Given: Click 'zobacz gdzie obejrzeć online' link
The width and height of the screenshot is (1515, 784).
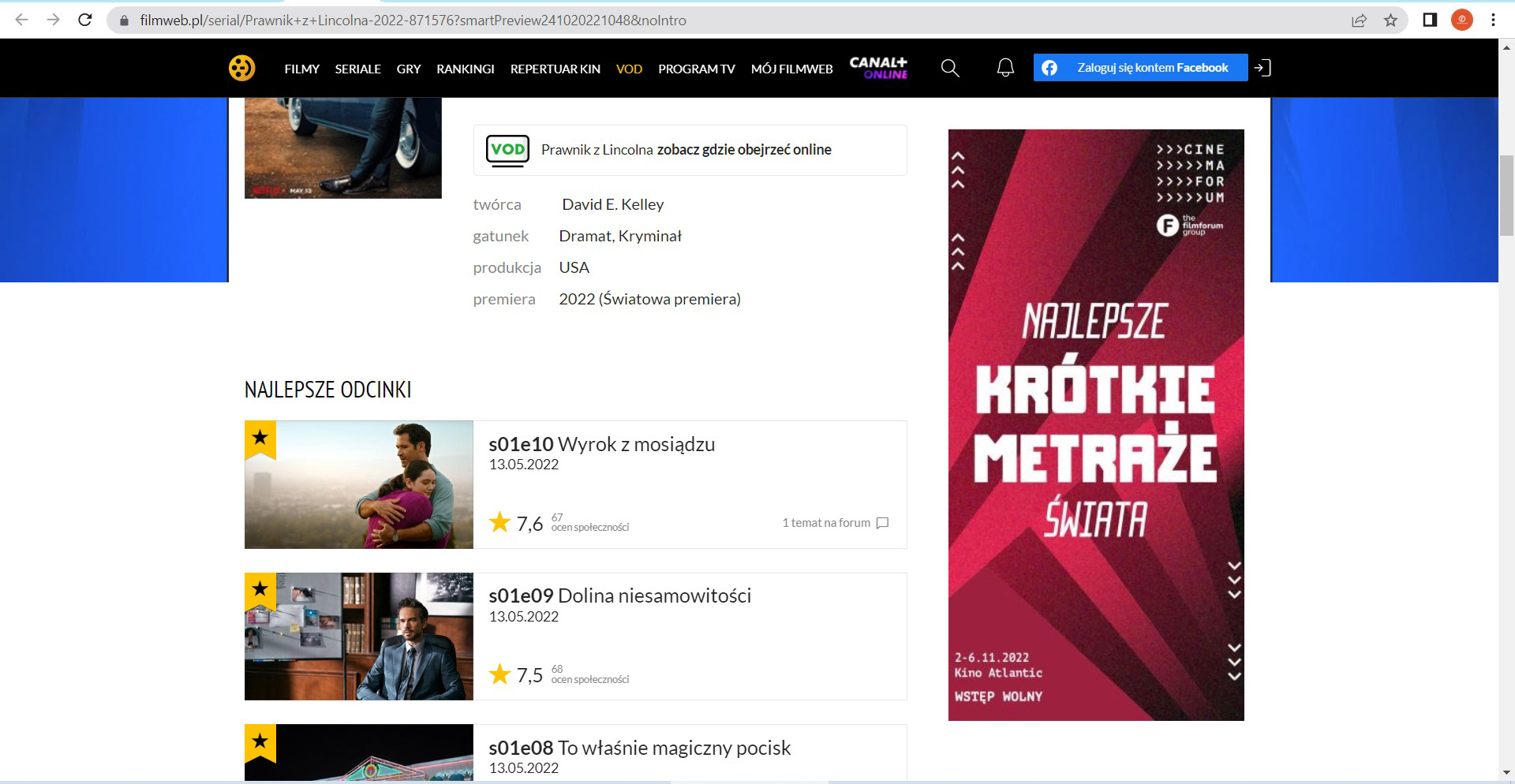Looking at the screenshot, I should click(x=744, y=150).
